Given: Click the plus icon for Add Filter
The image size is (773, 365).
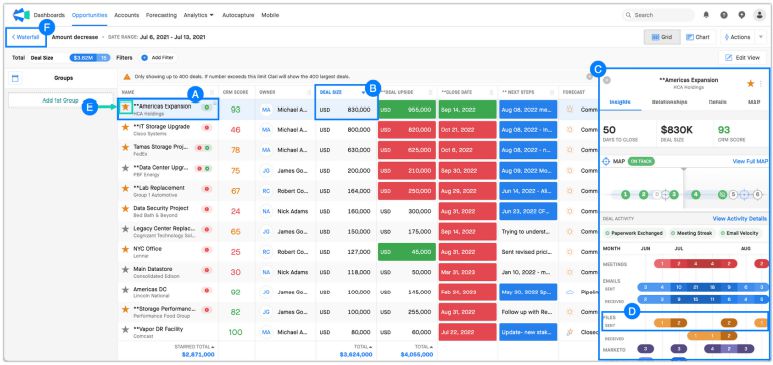Looking at the screenshot, I should 144,58.
